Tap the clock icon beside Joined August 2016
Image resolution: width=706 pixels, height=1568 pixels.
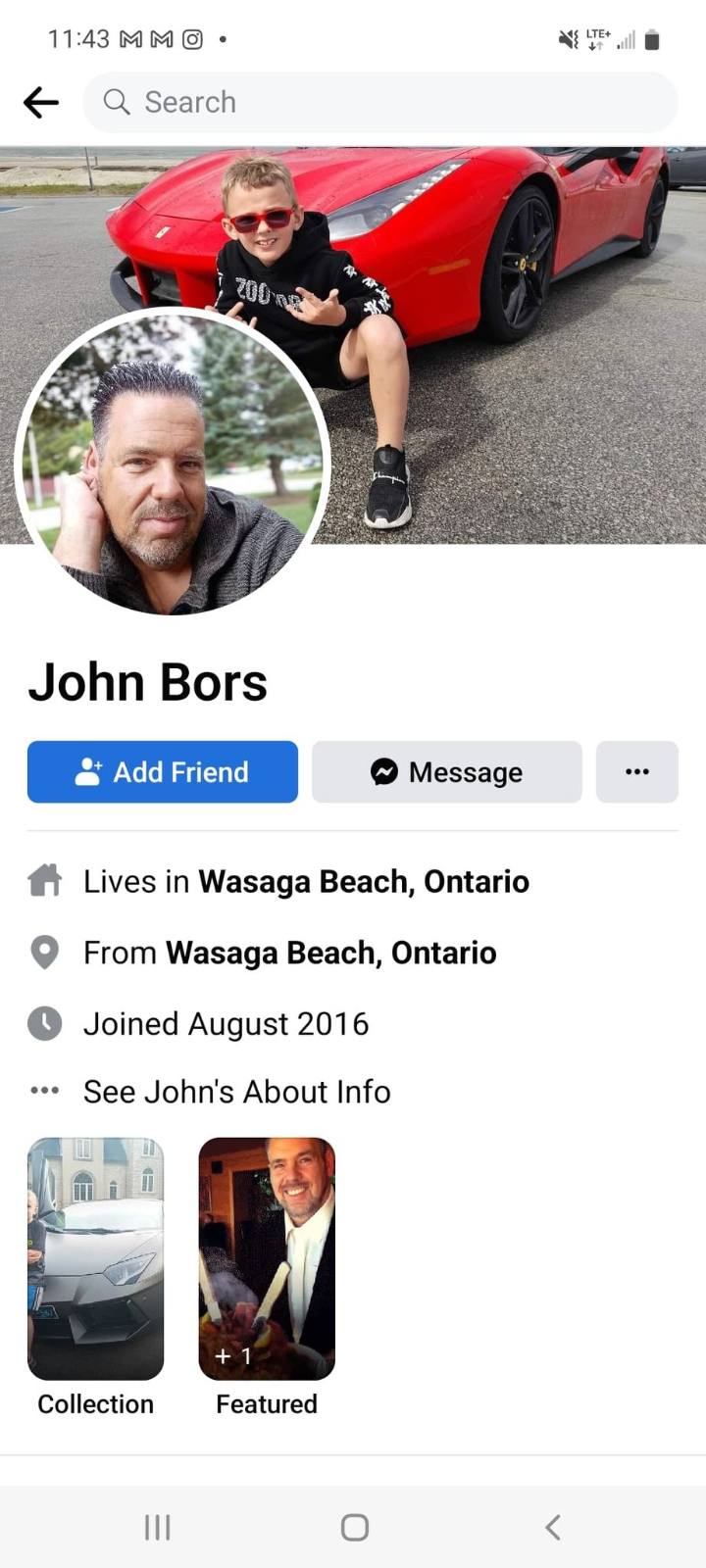45,1024
